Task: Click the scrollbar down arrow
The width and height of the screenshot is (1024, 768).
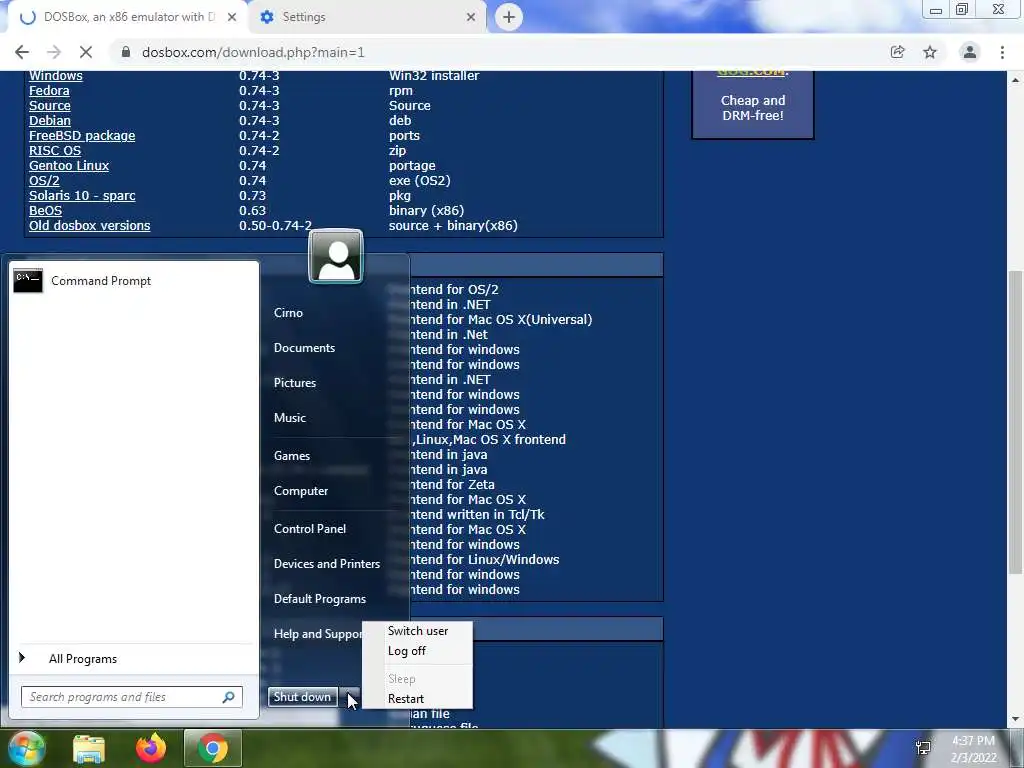Action: click(x=1015, y=720)
